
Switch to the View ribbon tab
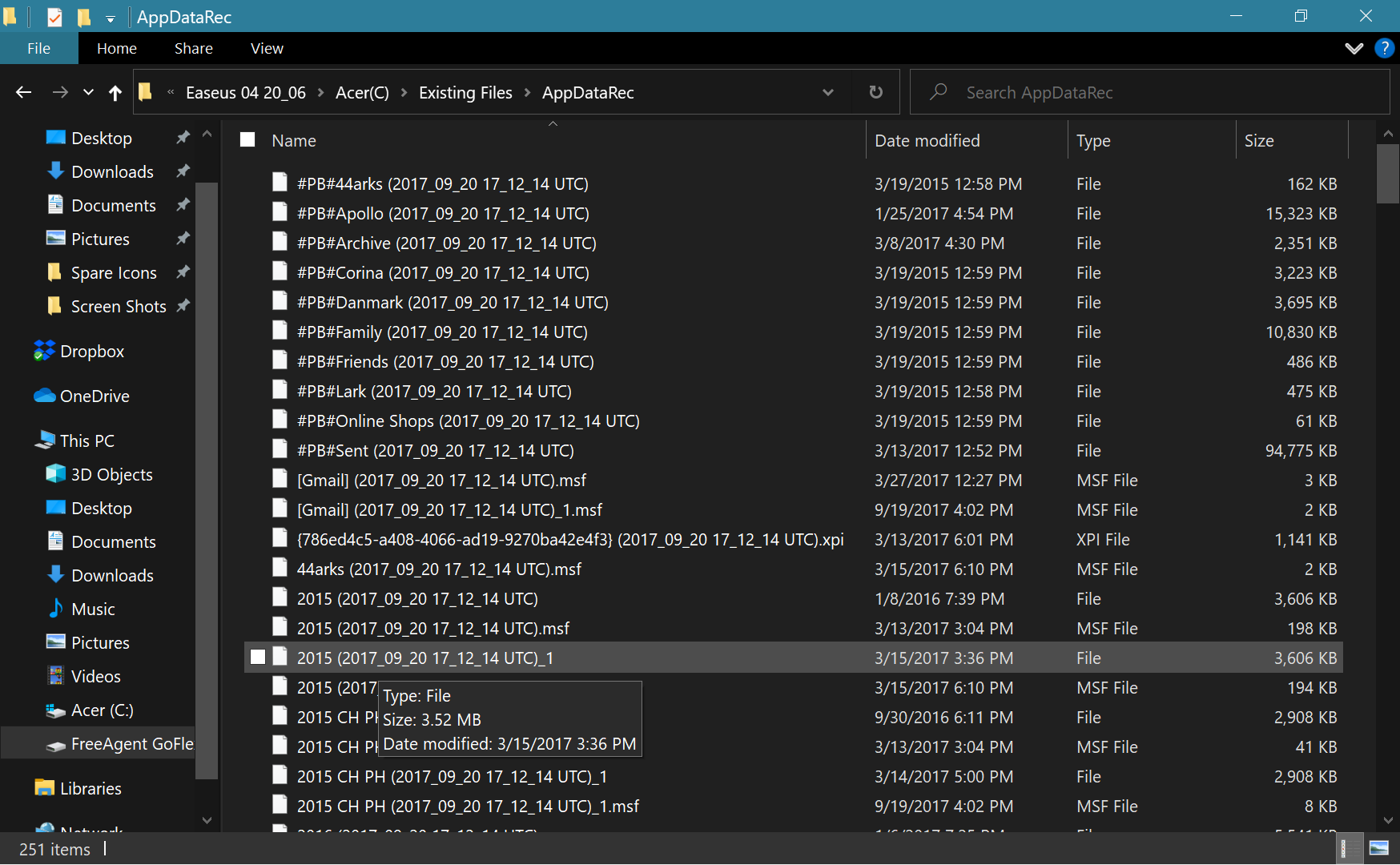click(x=267, y=48)
